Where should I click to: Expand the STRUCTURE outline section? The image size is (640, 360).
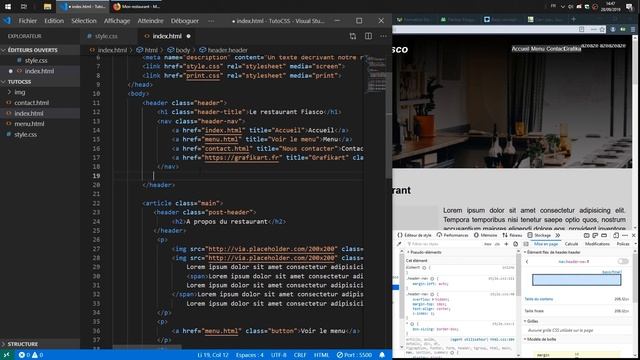40,344
